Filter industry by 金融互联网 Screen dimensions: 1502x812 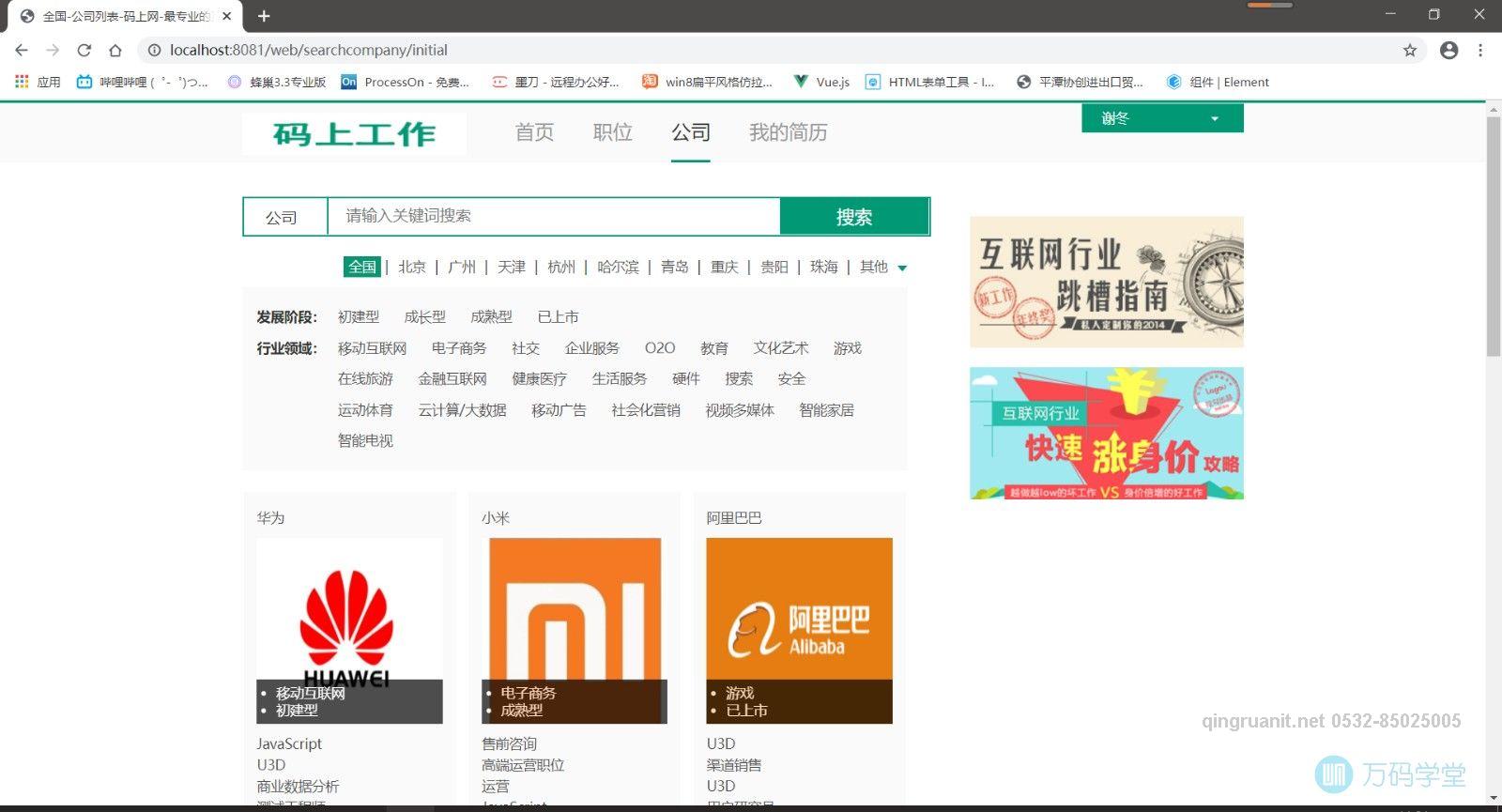pyautogui.click(x=452, y=379)
